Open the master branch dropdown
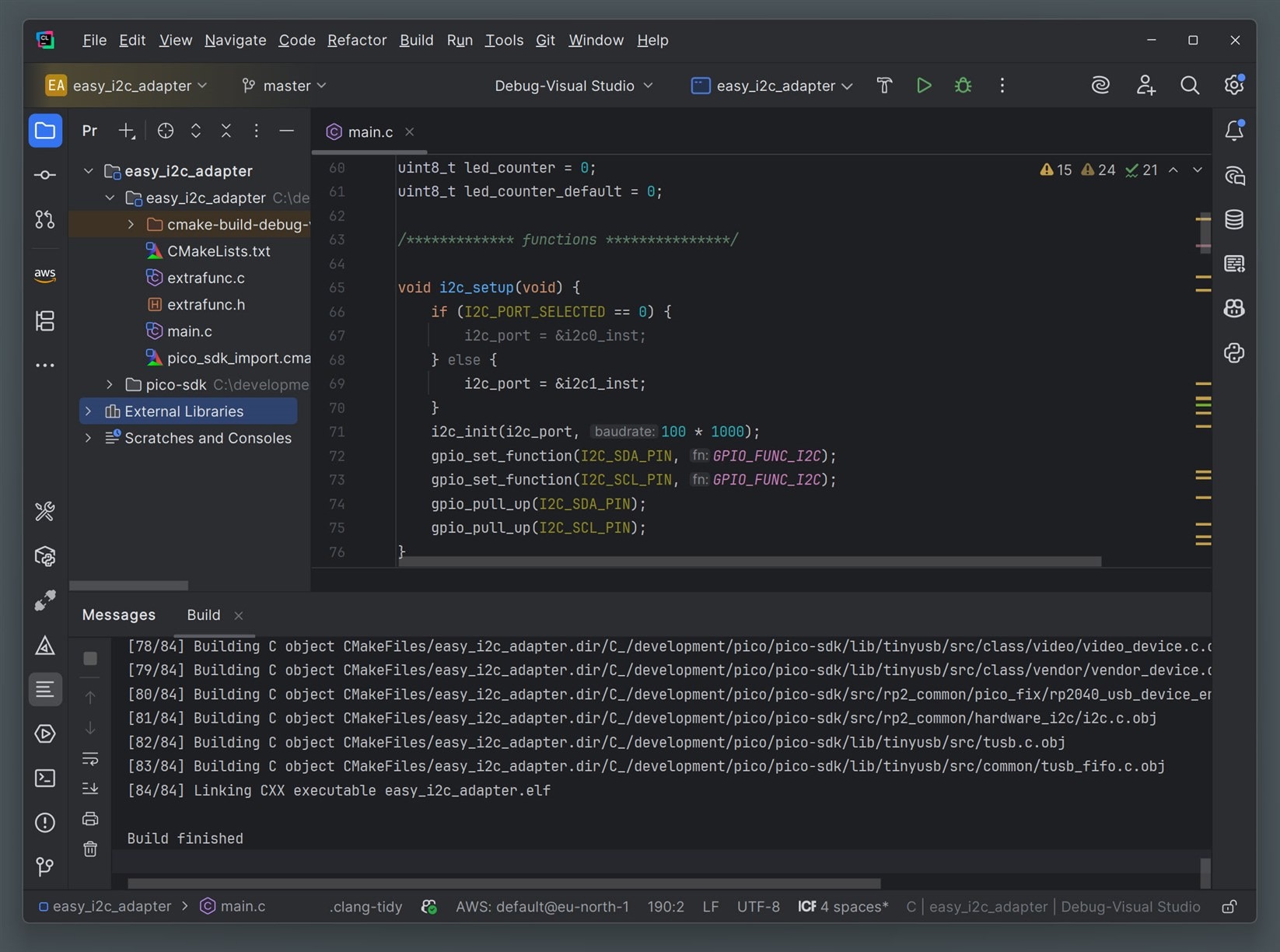Screen dimensions: 1280x952 (x=285, y=86)
